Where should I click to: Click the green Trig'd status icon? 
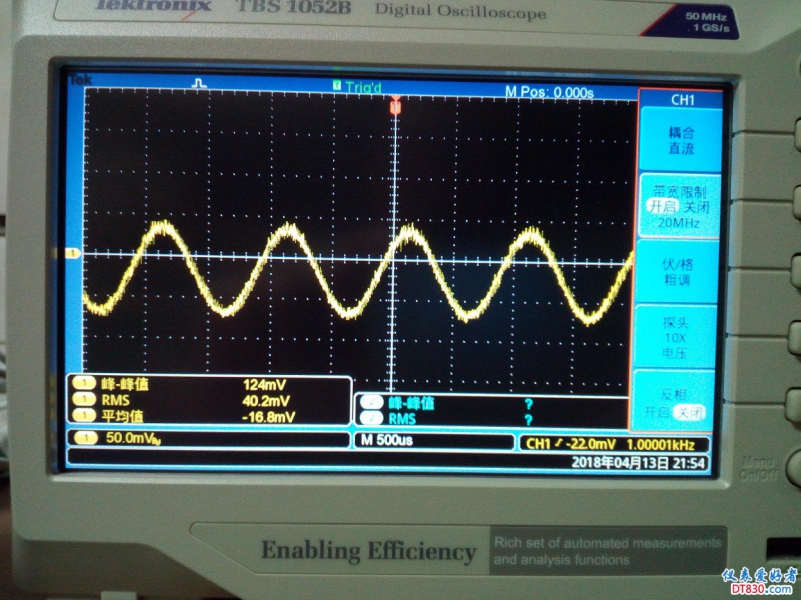pyautogui.click(x=338, y=87)
